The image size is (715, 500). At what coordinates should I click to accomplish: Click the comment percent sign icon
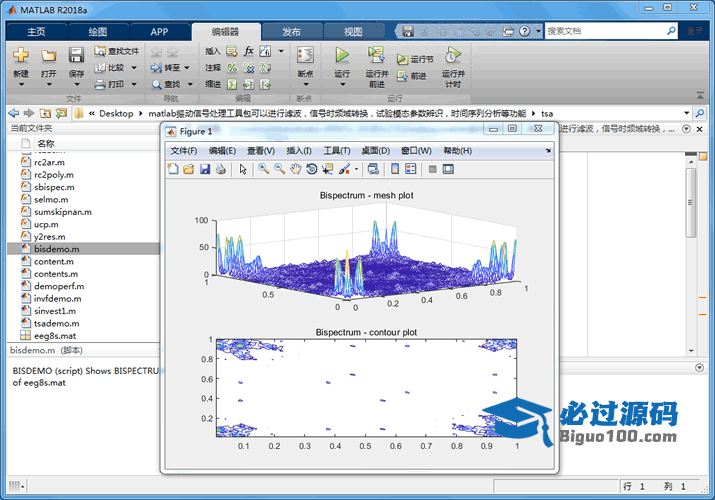232,68
